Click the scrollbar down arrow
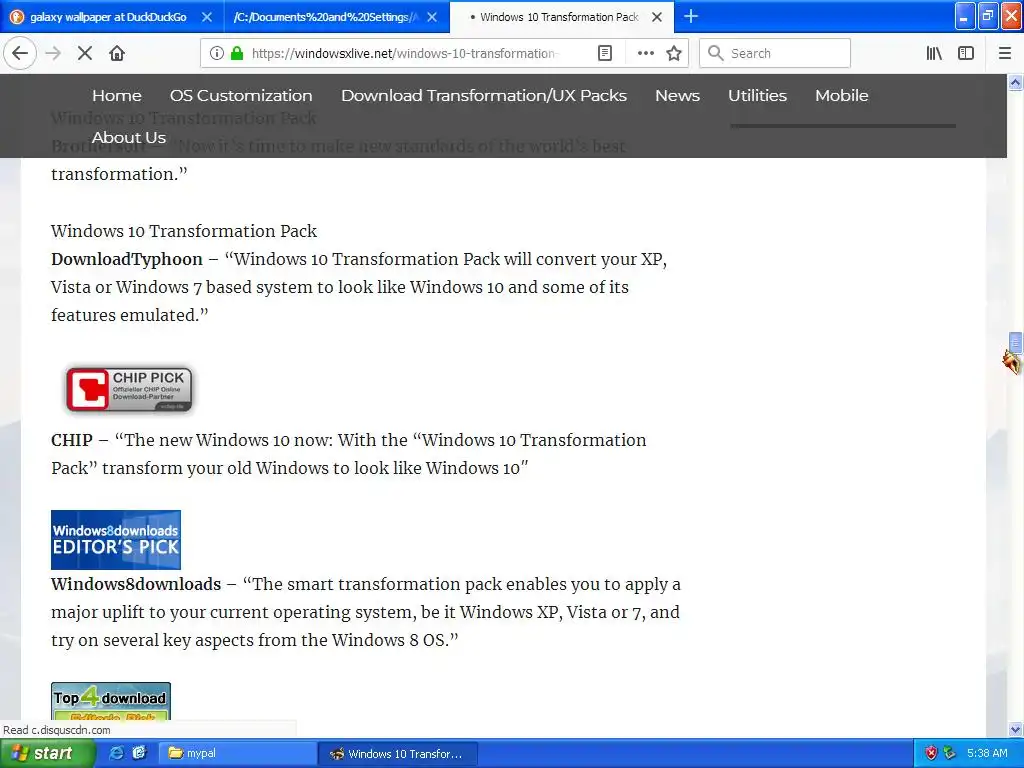 point(1015,729)
